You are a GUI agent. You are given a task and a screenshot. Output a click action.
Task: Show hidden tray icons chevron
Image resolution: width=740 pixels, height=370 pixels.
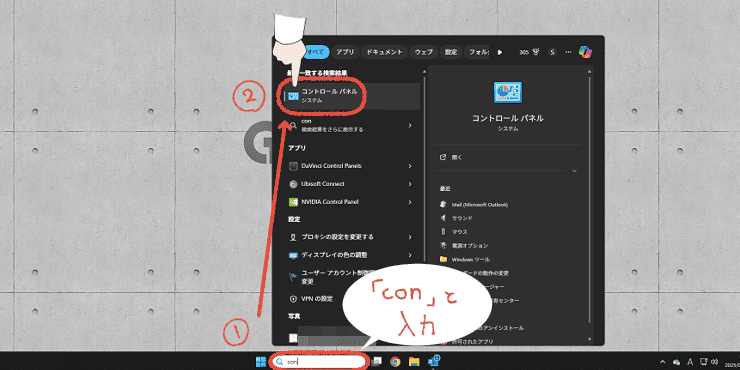tap(662, 362)
